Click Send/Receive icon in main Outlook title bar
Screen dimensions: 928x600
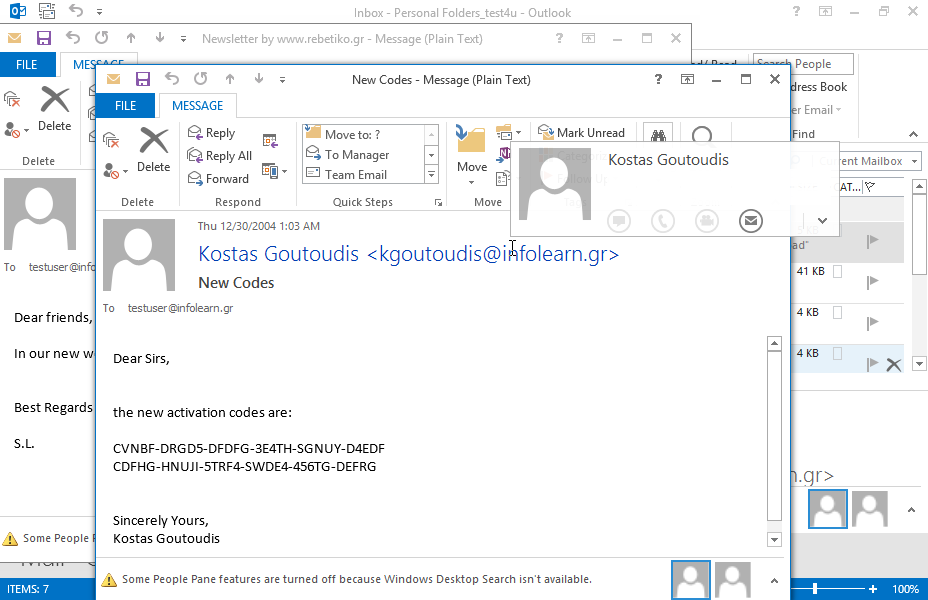[x=47, y=11]
